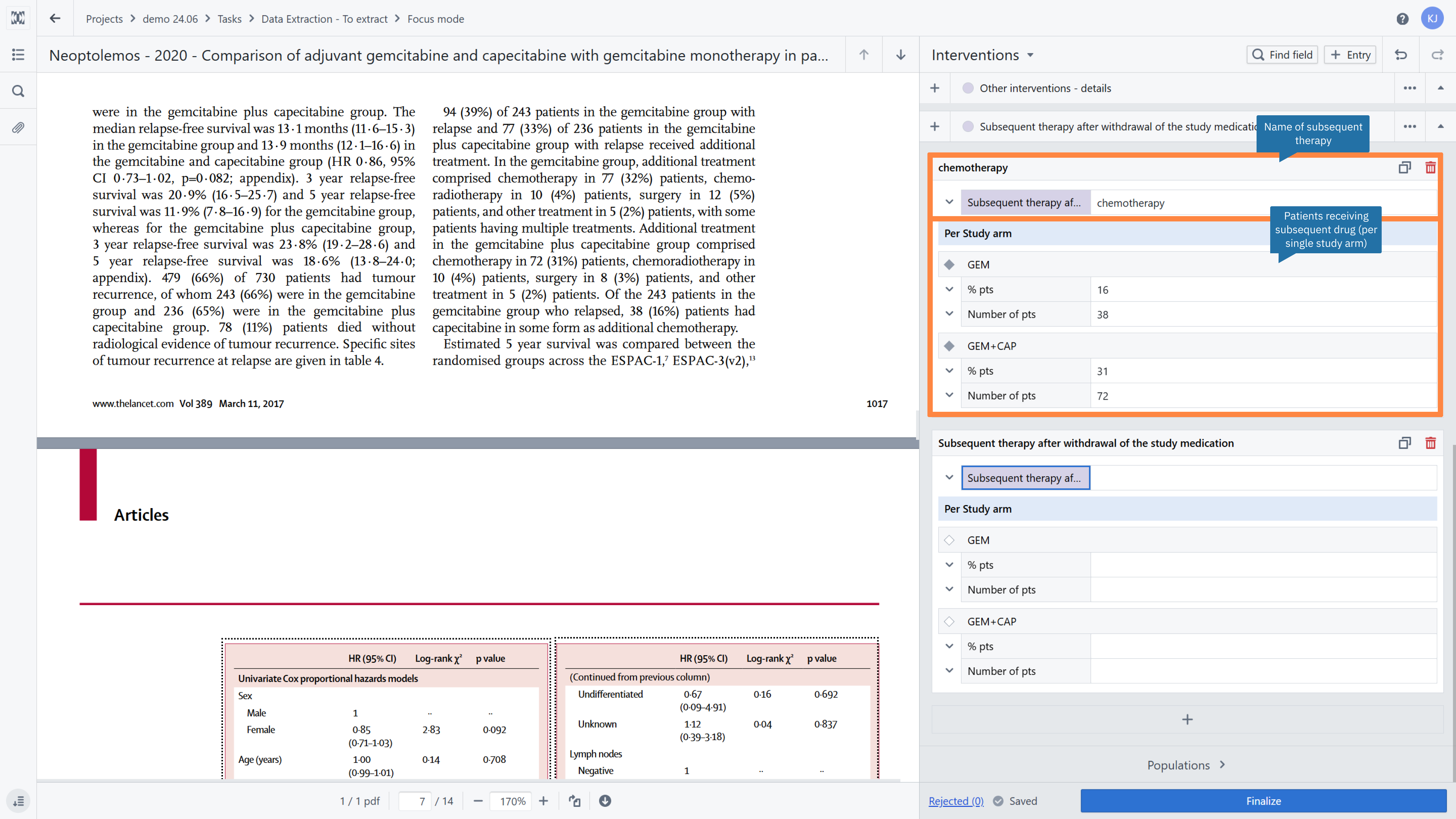Image resolution: width=1456 pixels, height=819 pixels.
Task: Zoom out the PDF with minus icon
Action: tap(478, 801)
